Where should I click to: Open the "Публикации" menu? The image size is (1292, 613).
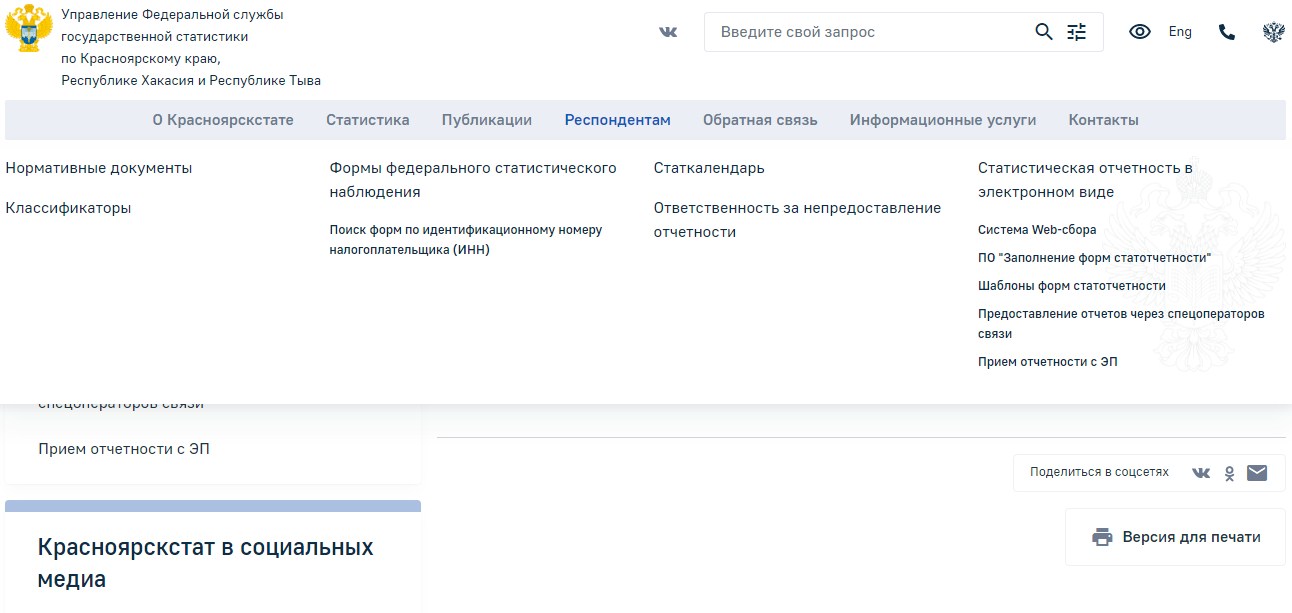coord(487,120)
